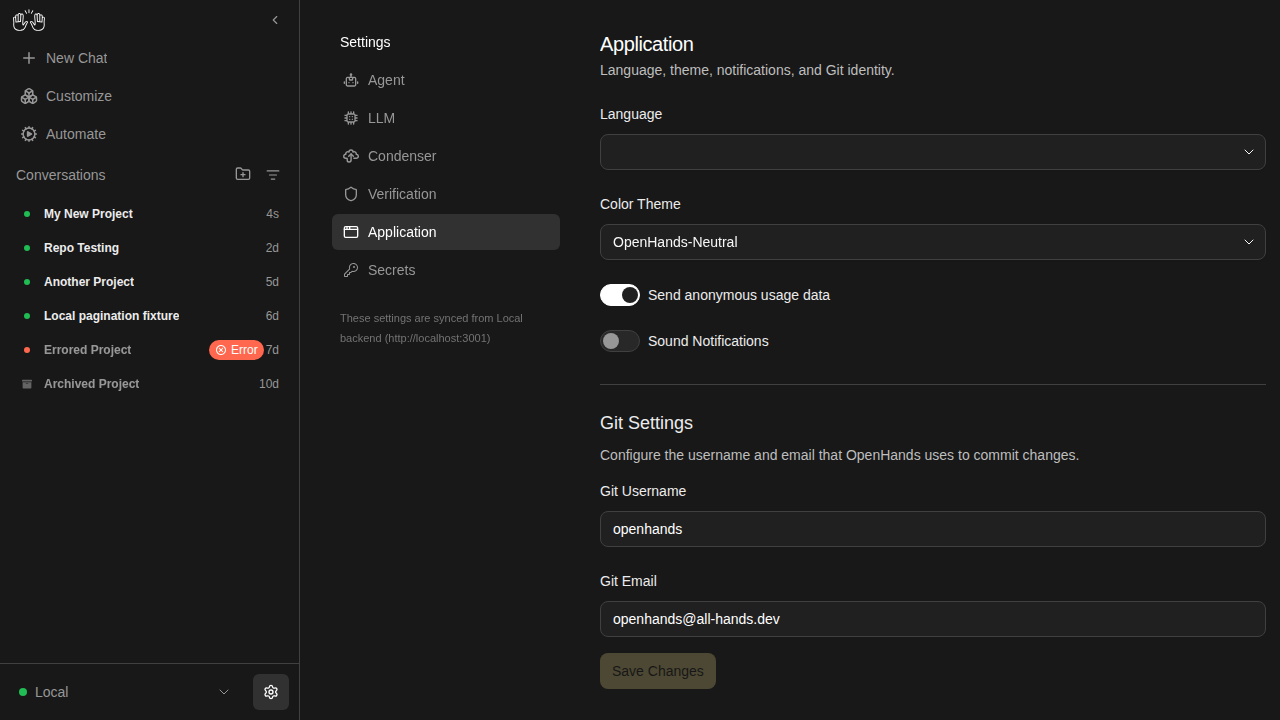Open the Customize page
The width and height of the screenshot is (1280, 720).
coord(150,96)
